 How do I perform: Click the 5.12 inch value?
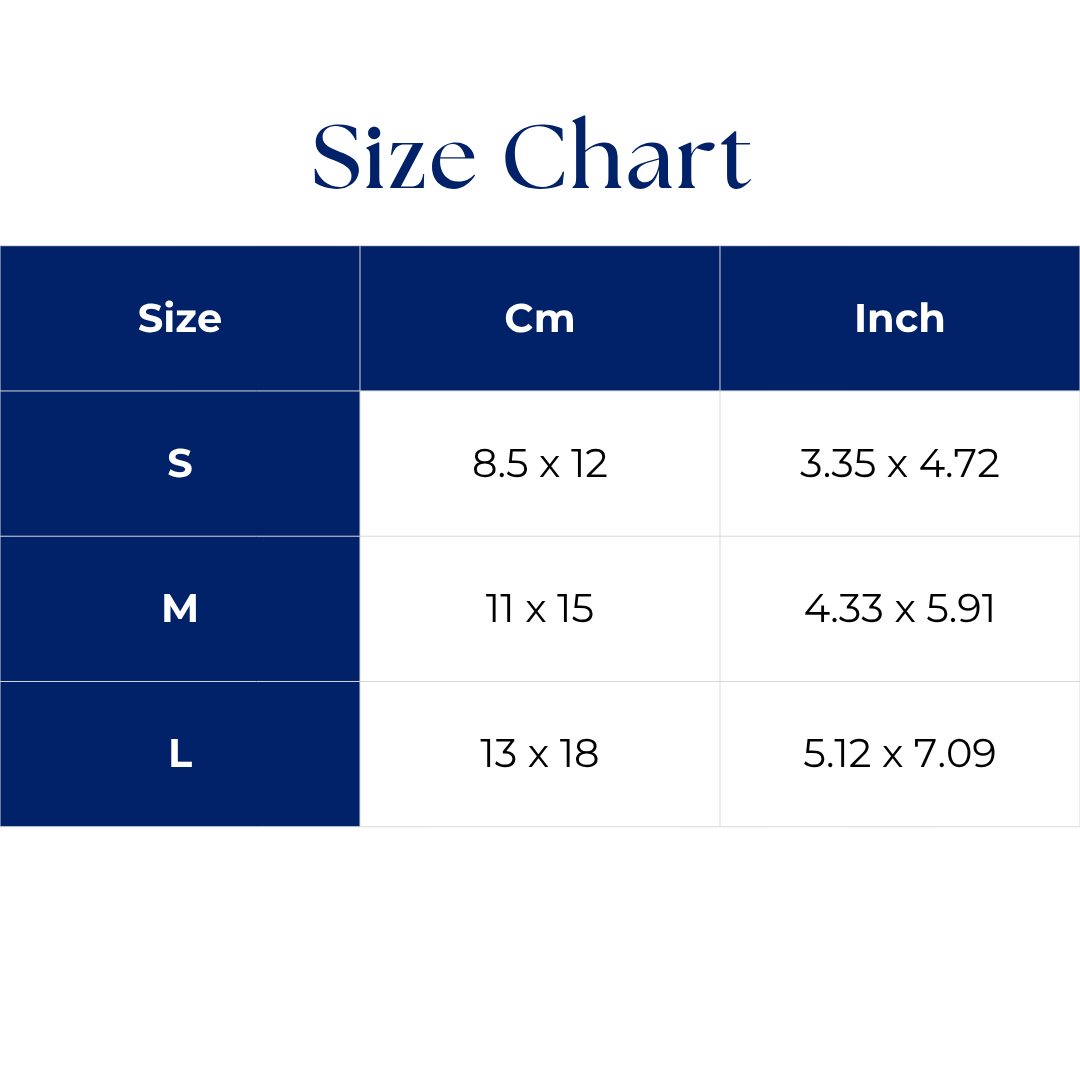point(838,754)
